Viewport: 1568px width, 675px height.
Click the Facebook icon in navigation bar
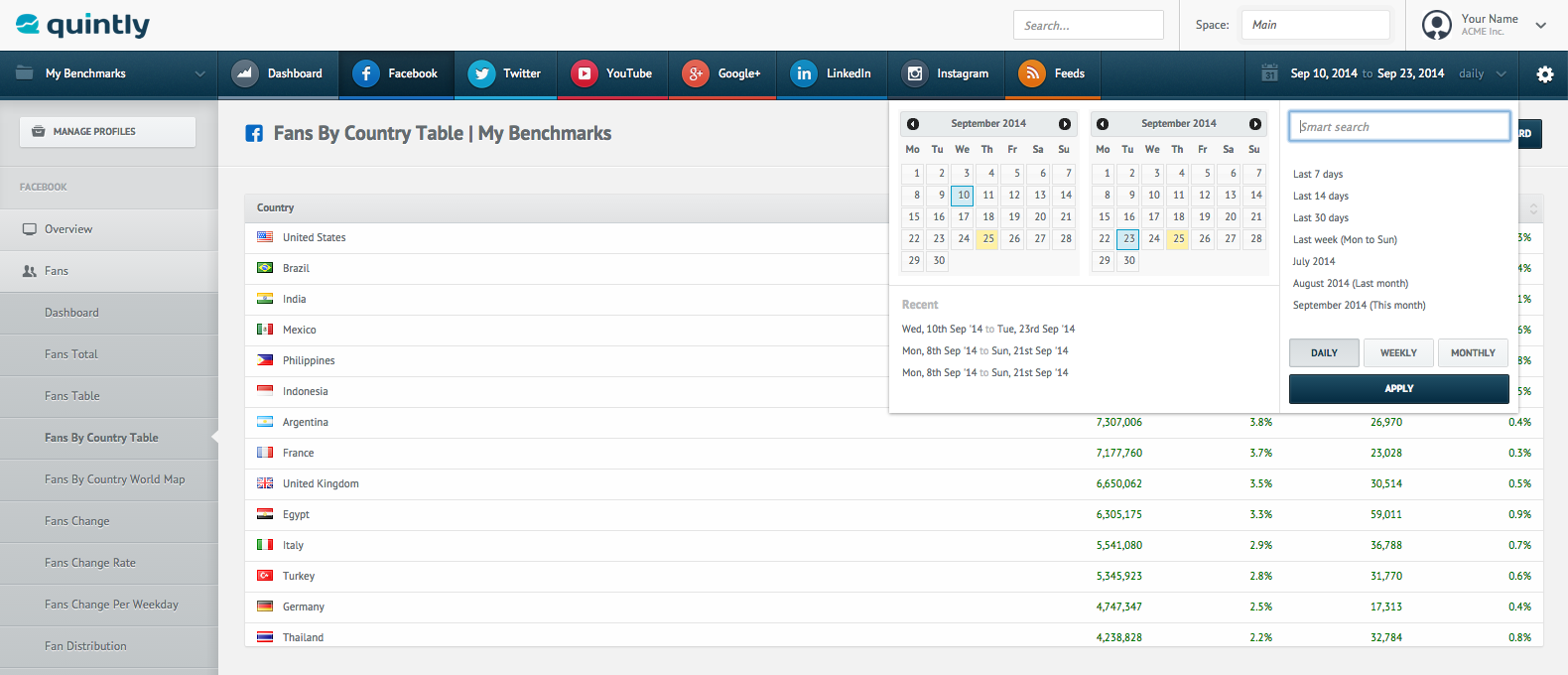tap(366, 73)
